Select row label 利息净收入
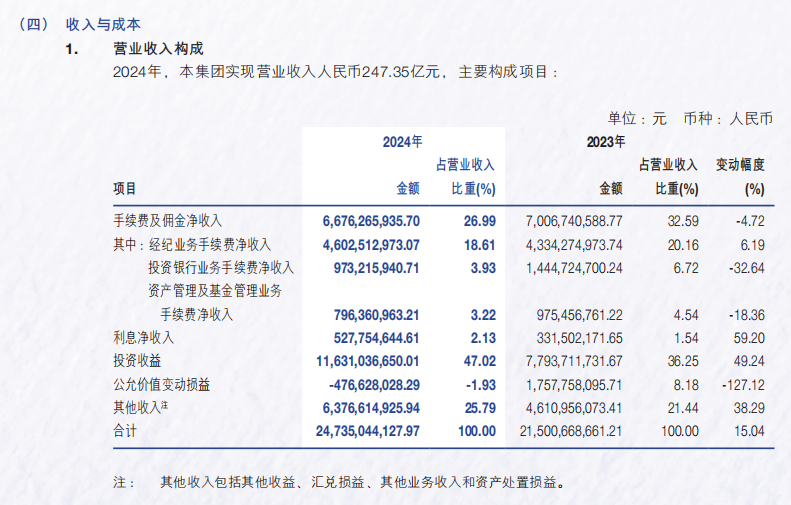791x505 pixels. (x=143, y=338)
